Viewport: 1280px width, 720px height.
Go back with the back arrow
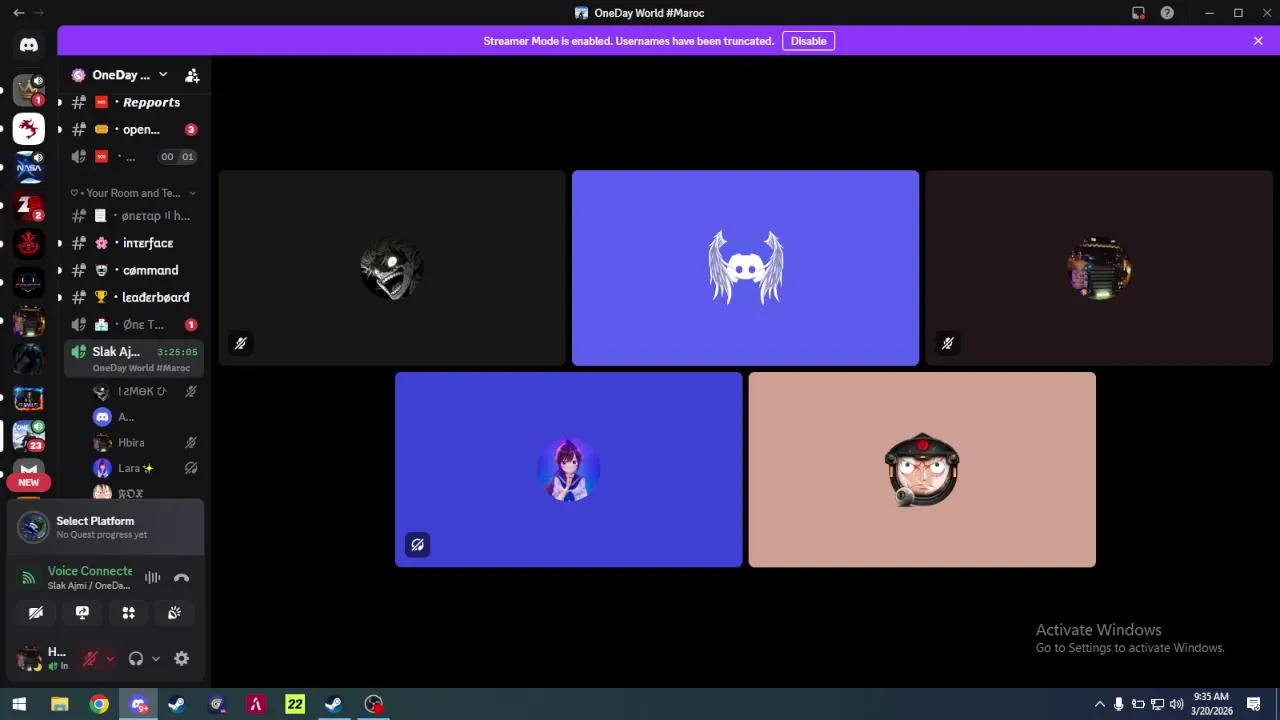pos(18,13)
